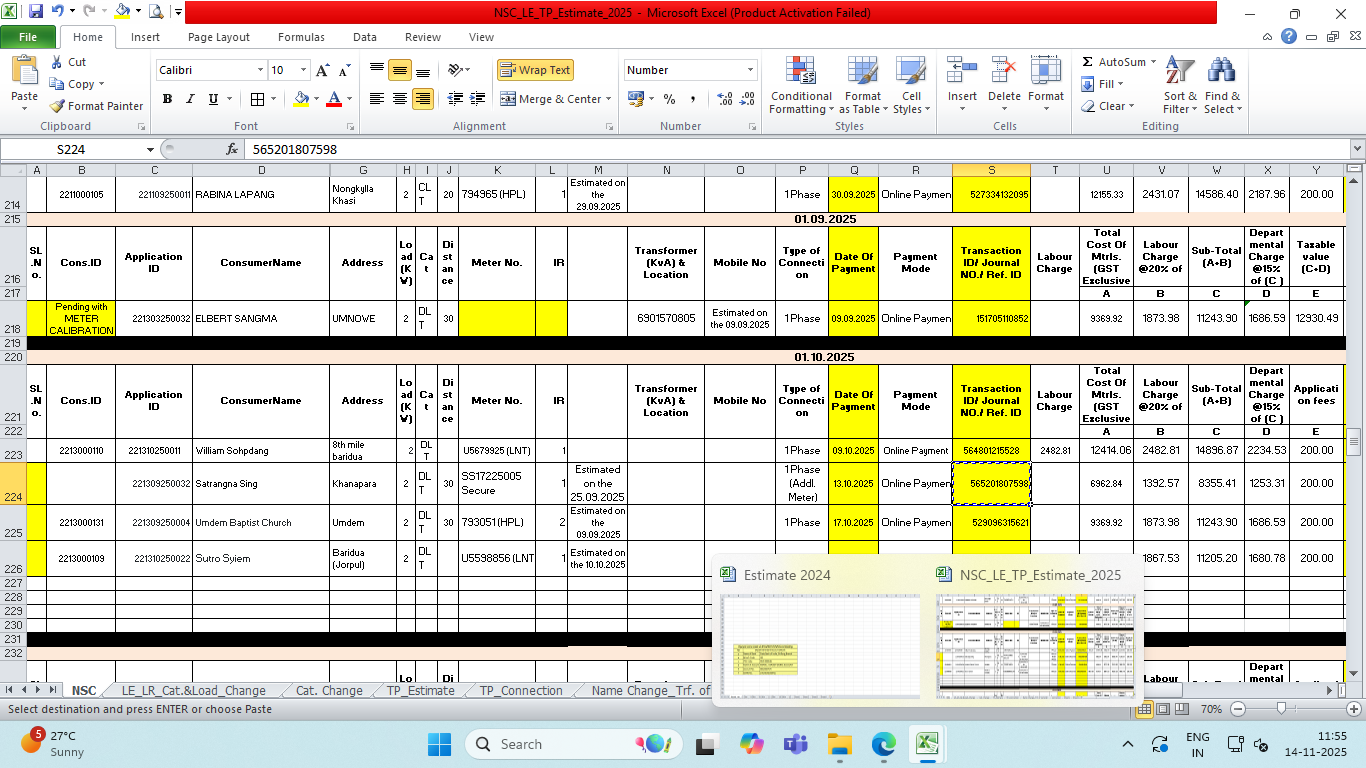This screenshot has height=768, width=1366.
Task: Click the Merge & Center button
Action: point(551,99)
